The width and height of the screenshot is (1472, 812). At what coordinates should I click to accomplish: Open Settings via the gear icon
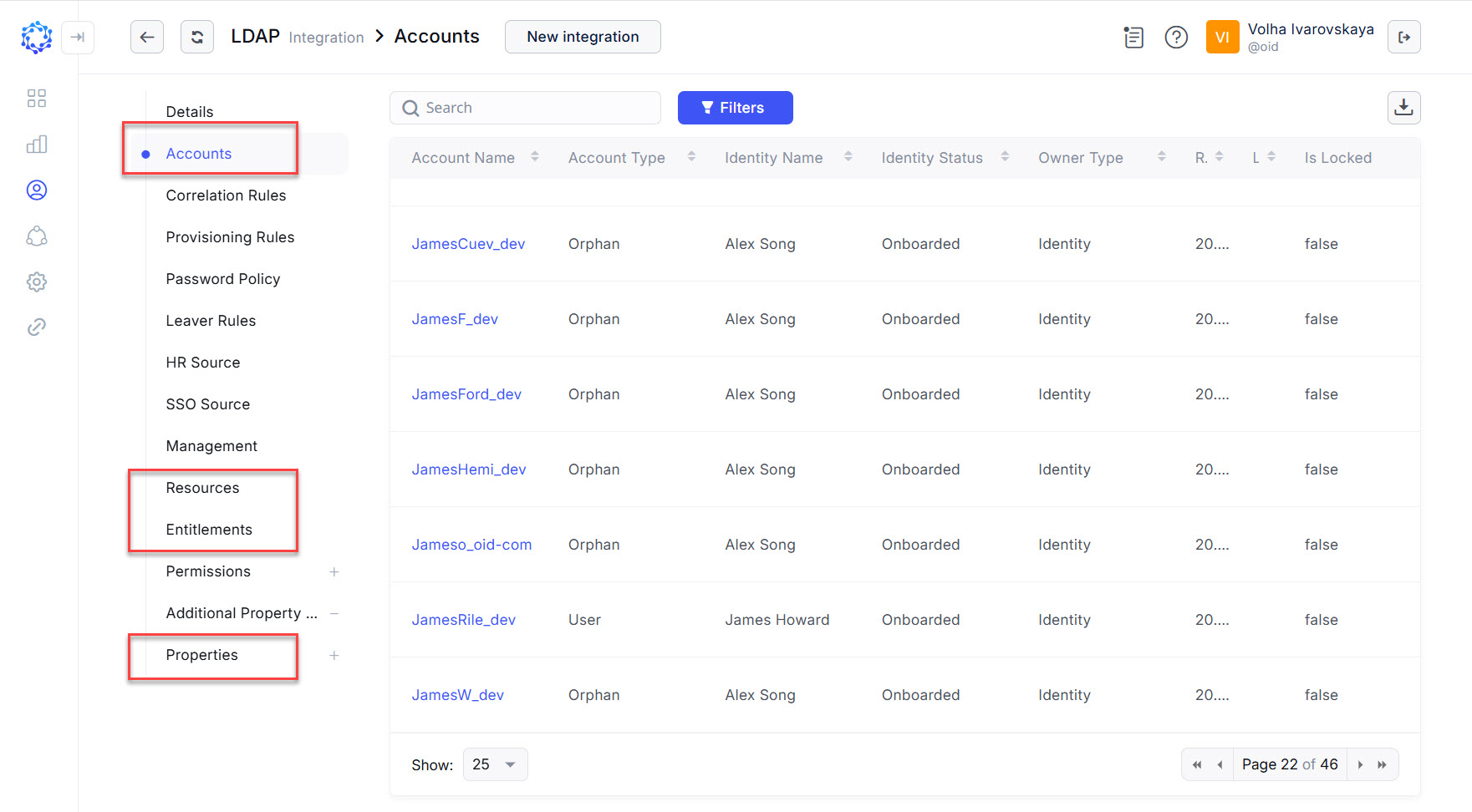37,282
